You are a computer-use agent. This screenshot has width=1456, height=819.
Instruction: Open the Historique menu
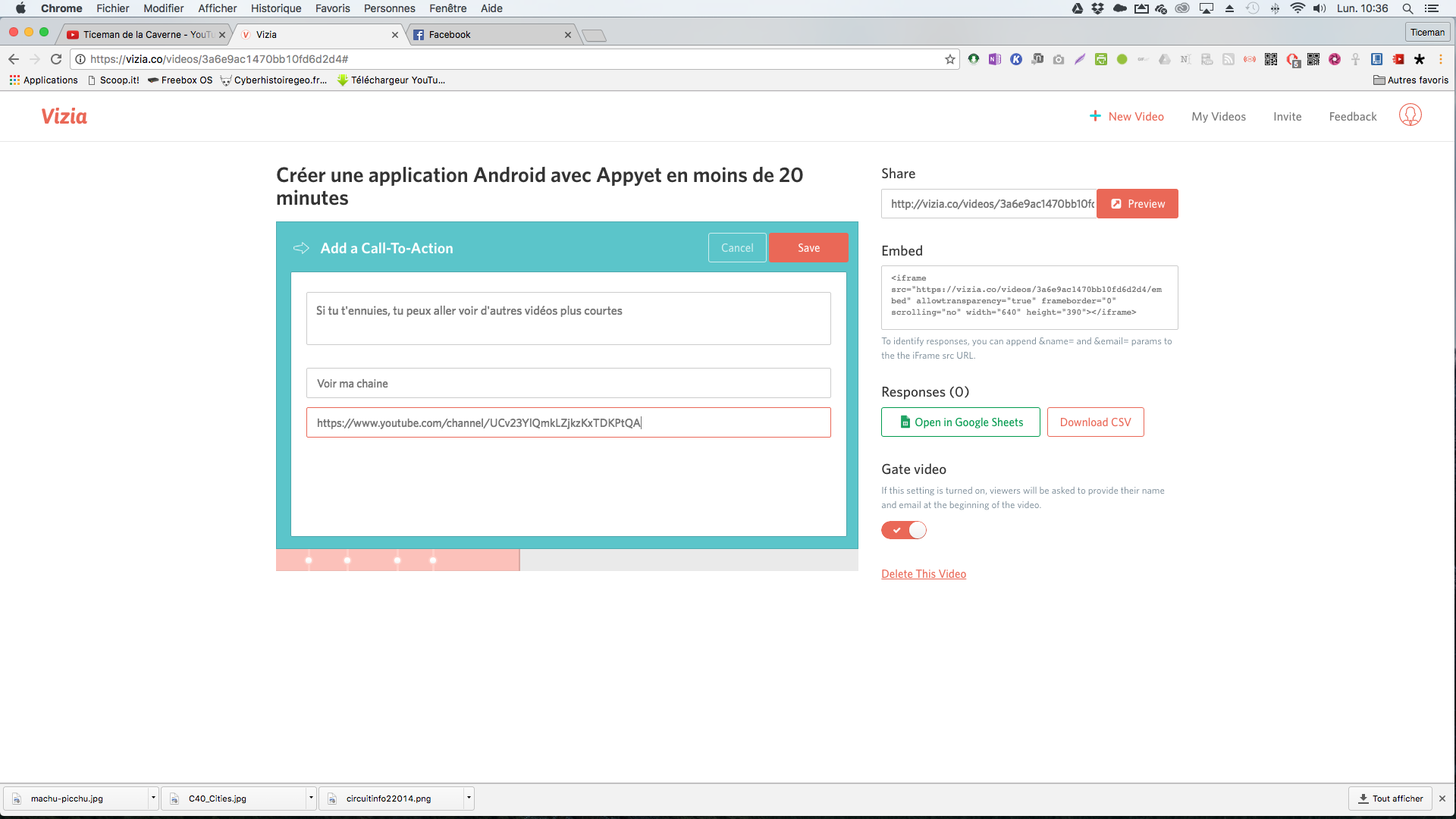click(276, 8)
